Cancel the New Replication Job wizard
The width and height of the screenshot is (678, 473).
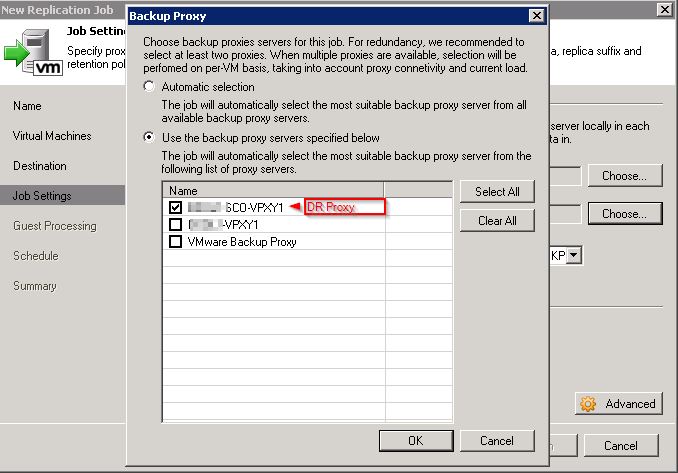click(621, 445)
